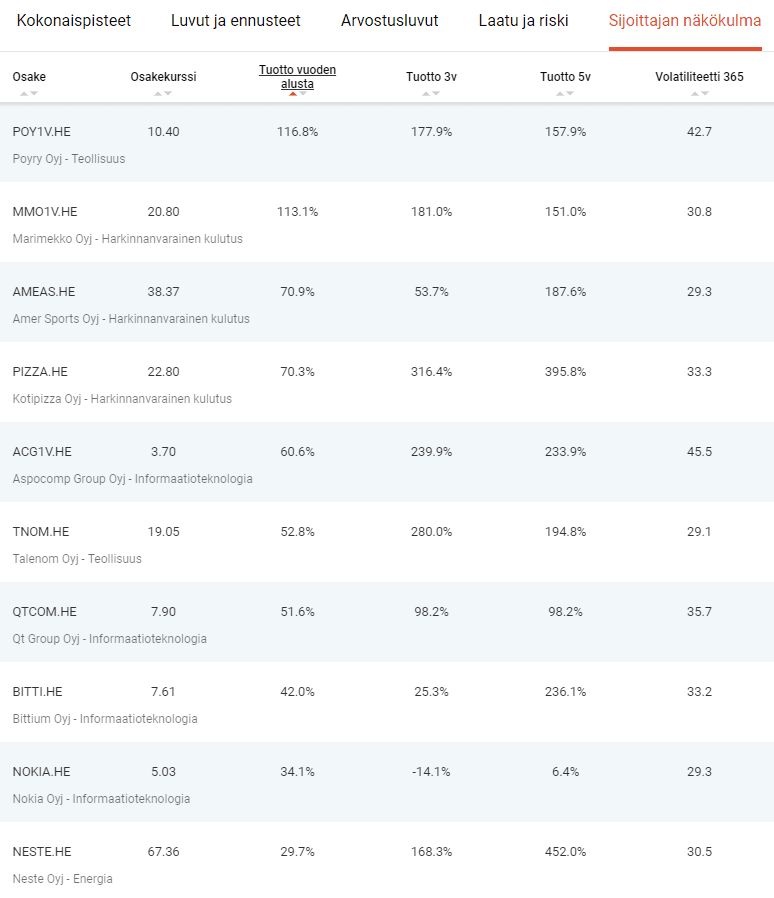Open PIZZA.HE Kotipizza entry
This screenshot has height=898, width=774.
coord(387,383)
